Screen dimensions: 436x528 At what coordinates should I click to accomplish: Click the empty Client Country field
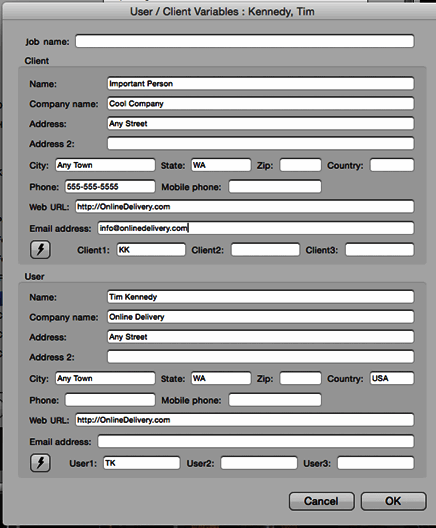click(392, 165)
